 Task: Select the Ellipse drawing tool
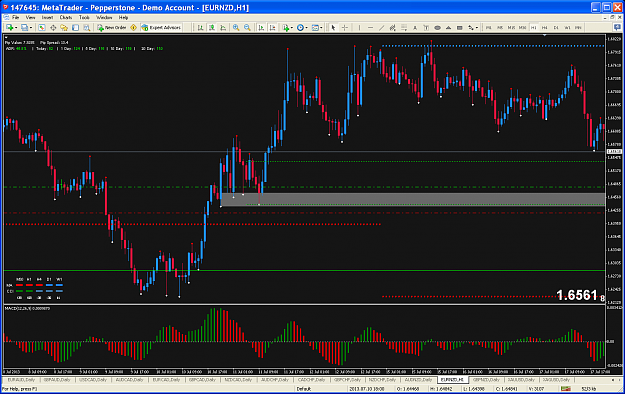(437, 28)
